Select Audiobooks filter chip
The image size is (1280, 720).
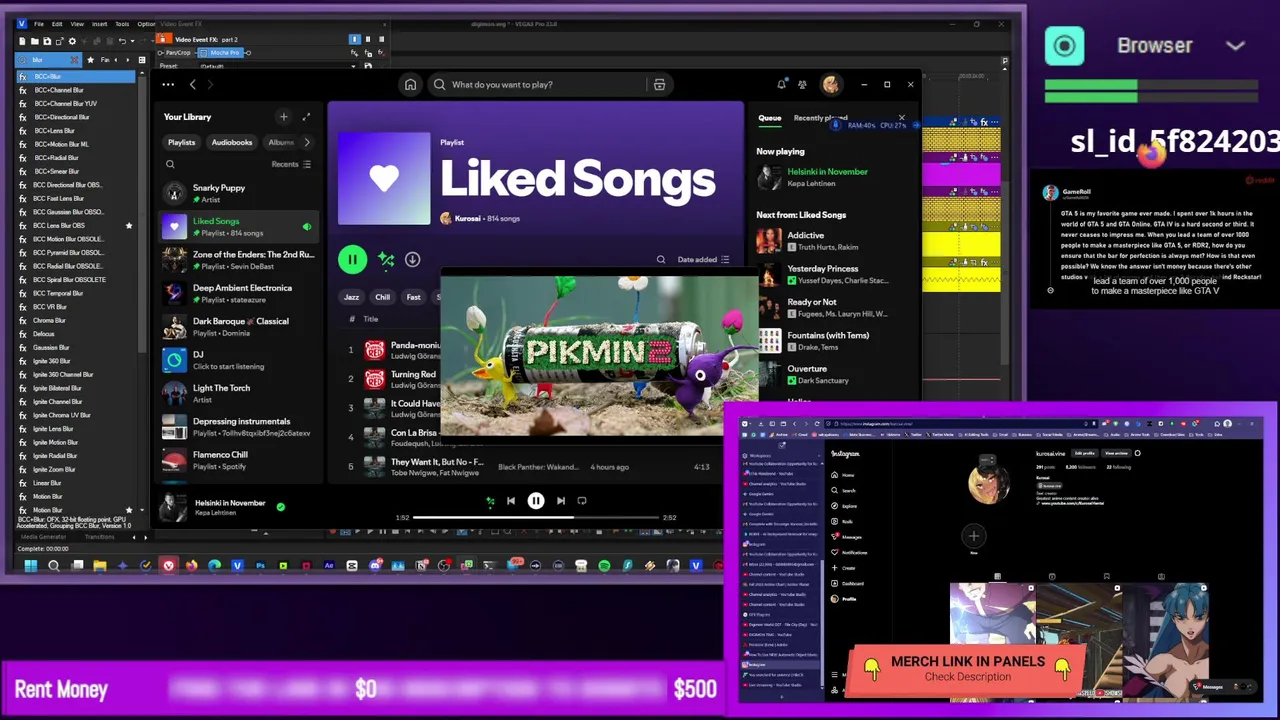click(x=232, y=142)
